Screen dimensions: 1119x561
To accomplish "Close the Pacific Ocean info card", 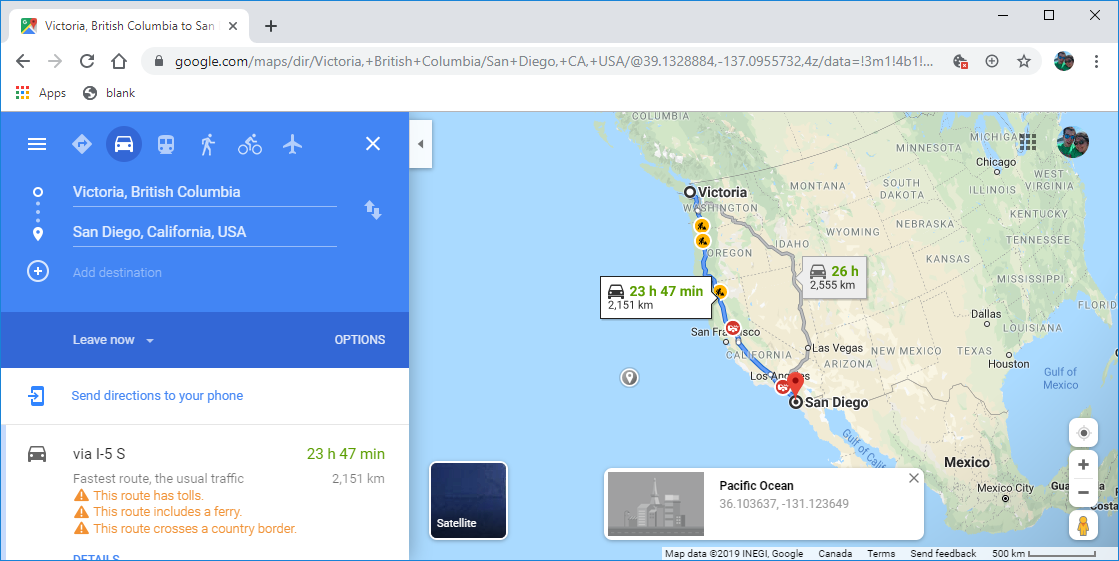I will click(x=913, y=478).
